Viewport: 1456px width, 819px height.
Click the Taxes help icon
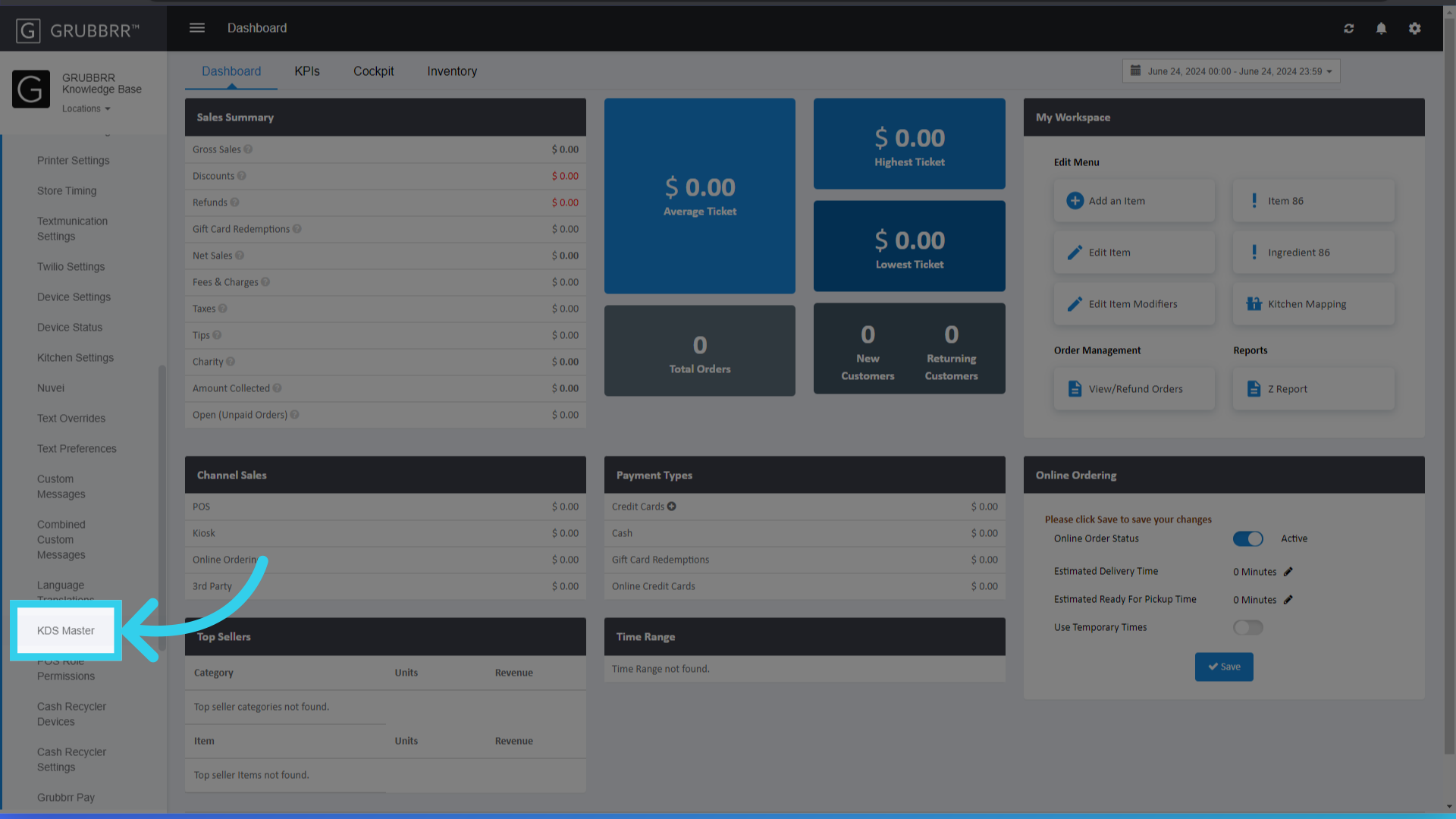pos(222,309)
